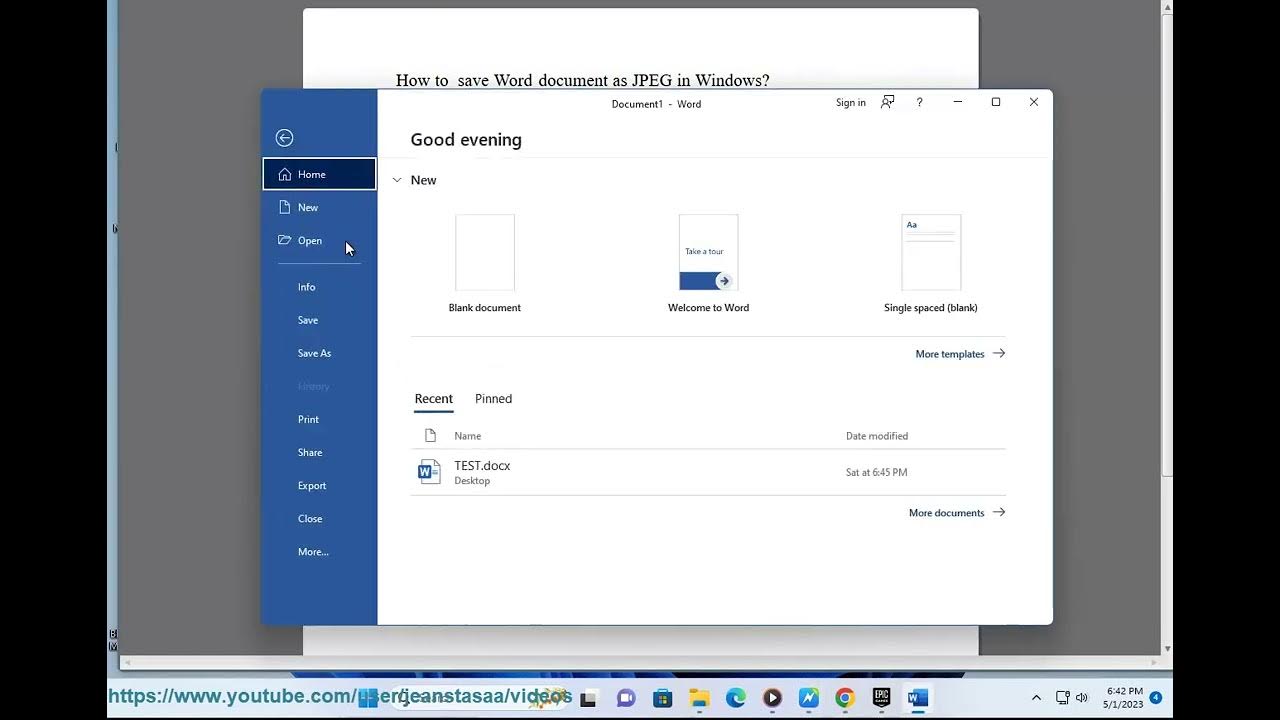The image size is (1280, 720).
Task: Launch Microsoft Edge from taskbar
Action: coord(736,698)
